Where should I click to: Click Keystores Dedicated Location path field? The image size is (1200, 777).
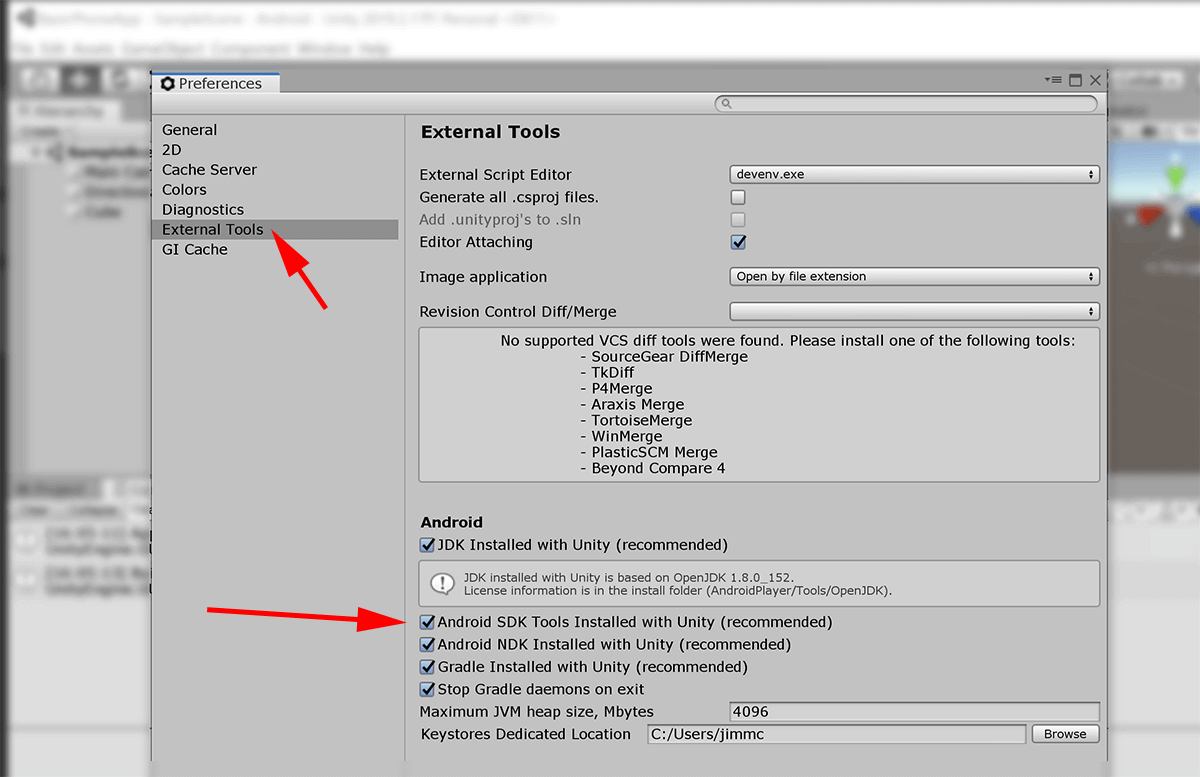(x=836, y=734)
